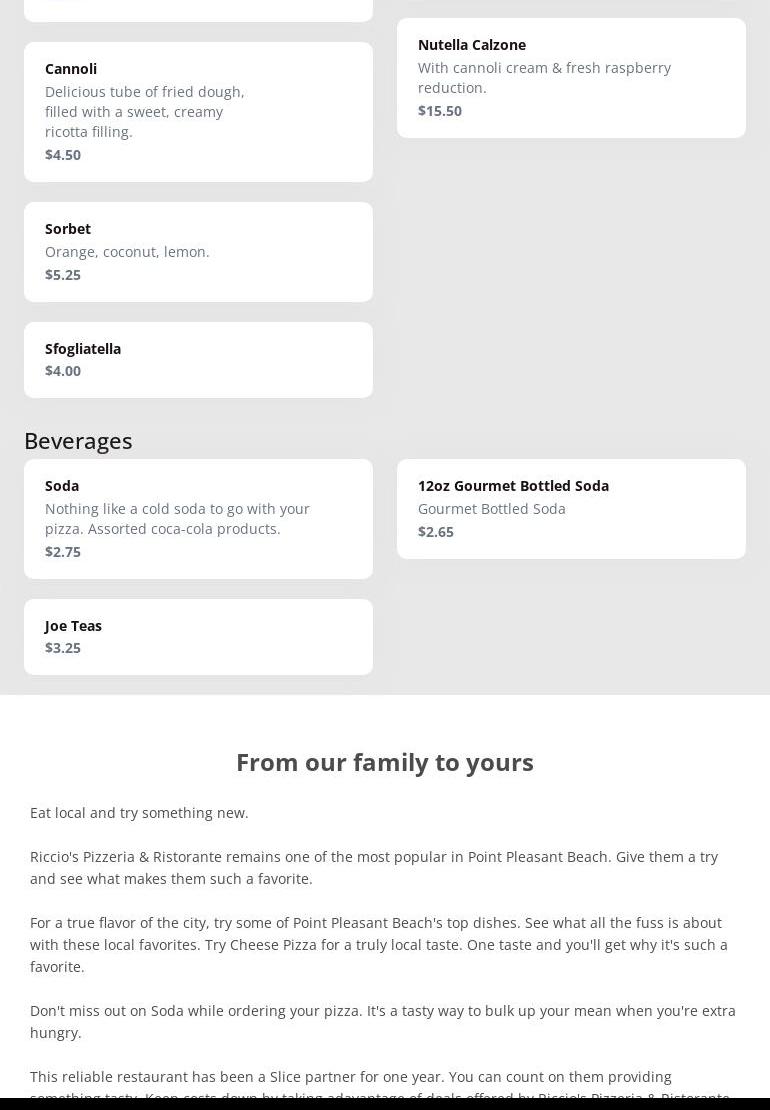Add Sfogliatella by clicking its name

point(83,349)
